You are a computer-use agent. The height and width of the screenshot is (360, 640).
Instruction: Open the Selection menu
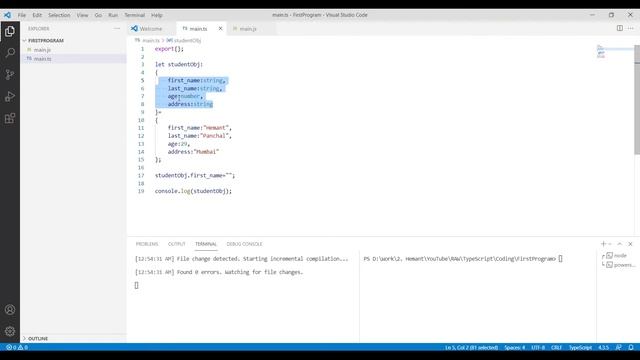[59, 15]
